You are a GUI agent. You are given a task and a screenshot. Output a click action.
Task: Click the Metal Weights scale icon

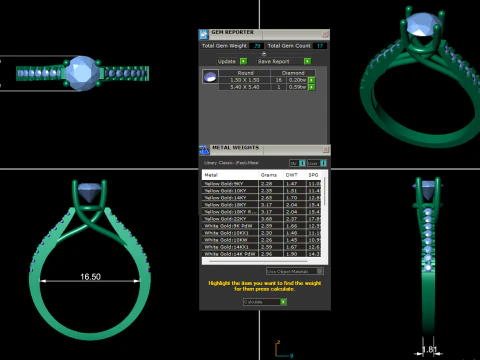(x=204, y=150)
